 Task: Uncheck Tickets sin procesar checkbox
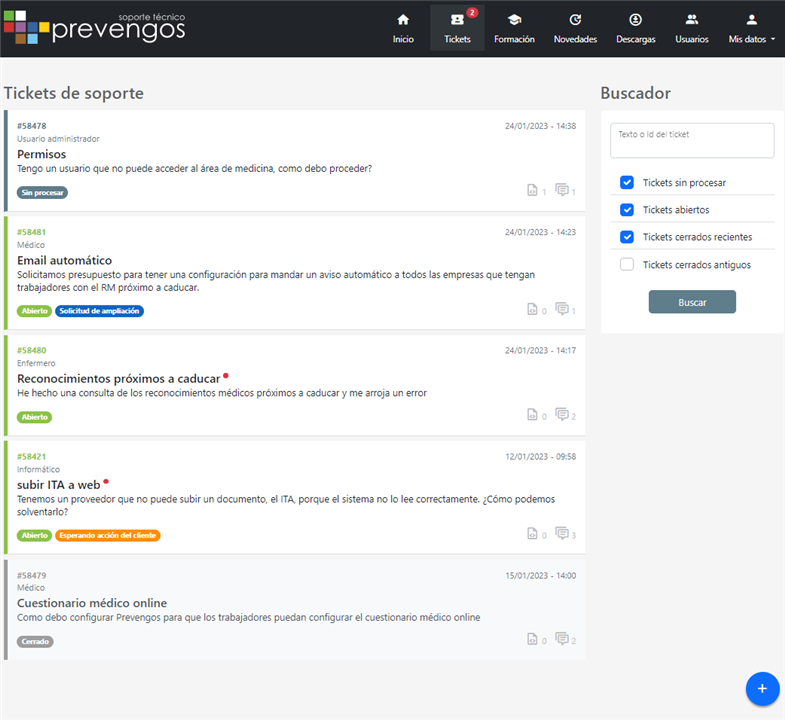627,183
